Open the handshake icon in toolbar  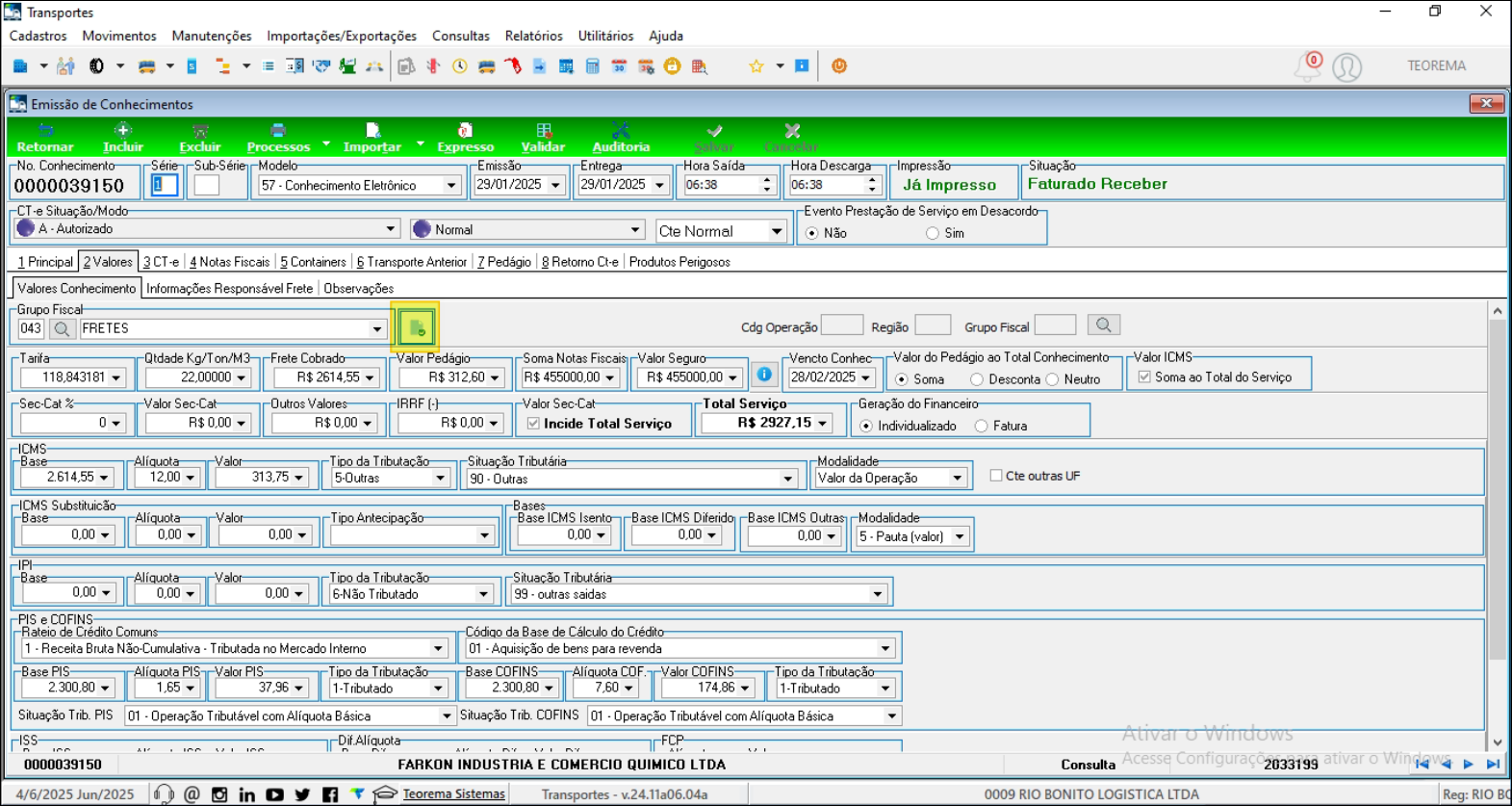click(321, 66)
